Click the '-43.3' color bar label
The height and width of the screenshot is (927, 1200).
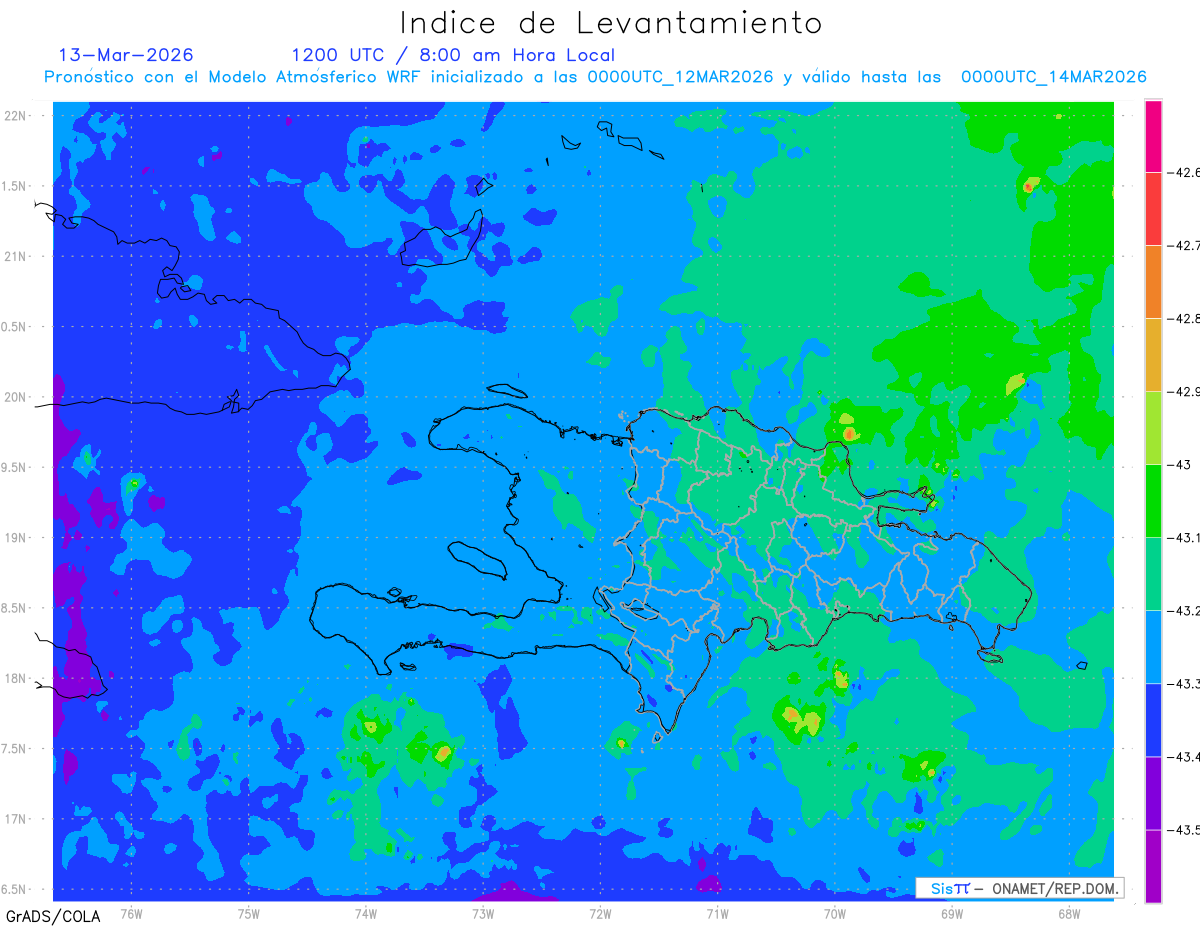pyautogui.click(x=1185, y=683)
